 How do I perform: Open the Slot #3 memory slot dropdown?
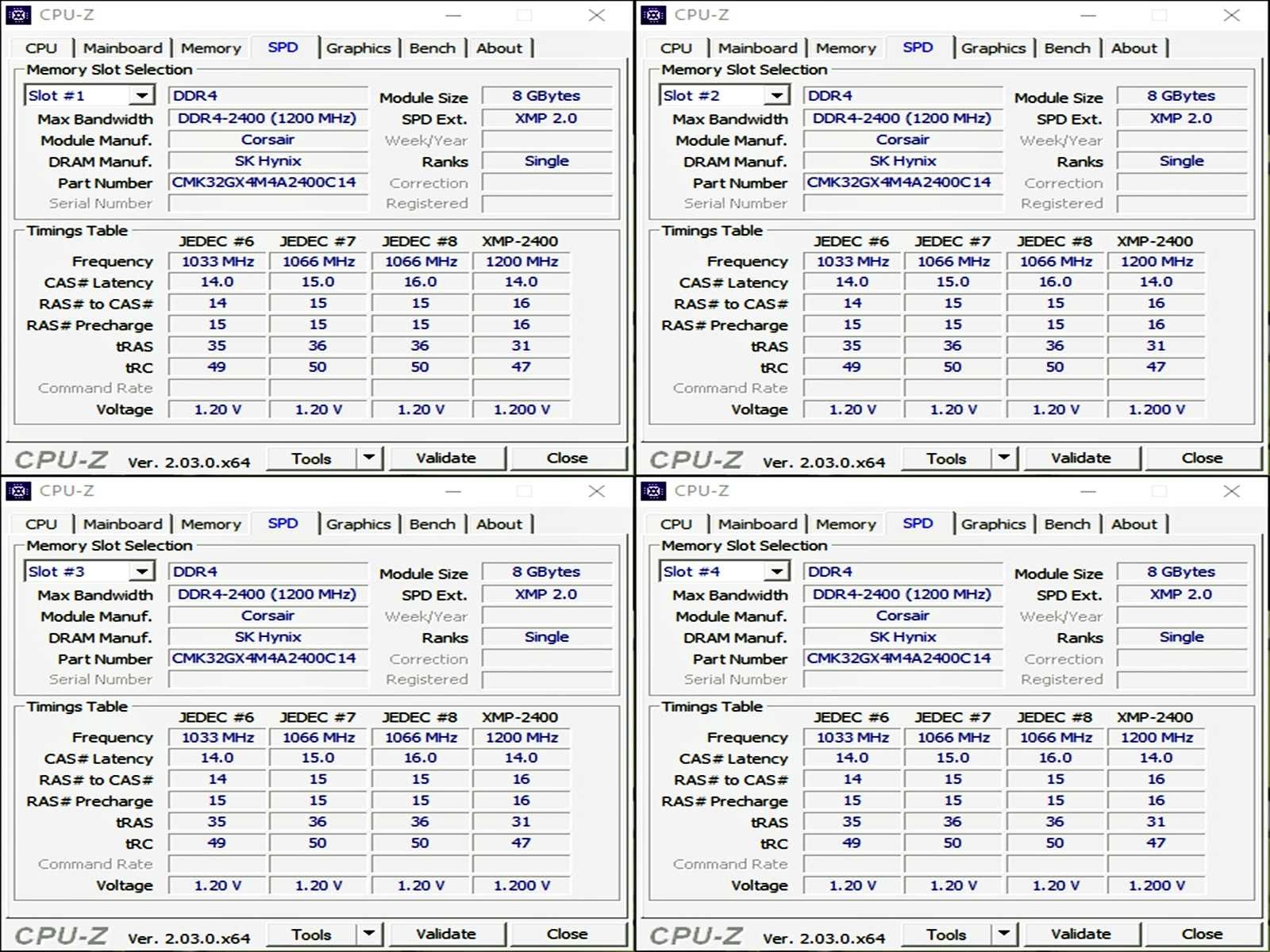tap(141, 572)
